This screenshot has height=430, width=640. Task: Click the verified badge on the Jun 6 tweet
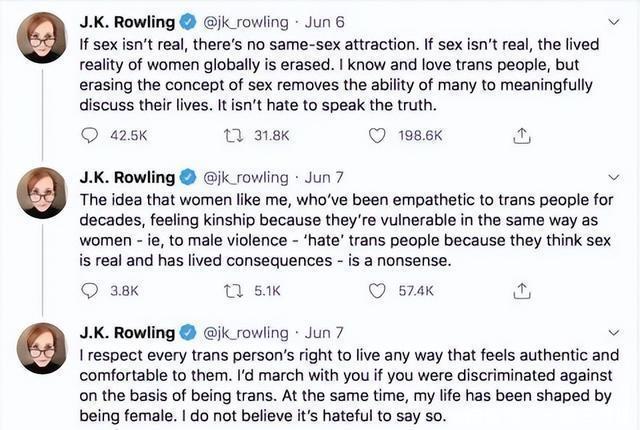(x=187, y=23)
